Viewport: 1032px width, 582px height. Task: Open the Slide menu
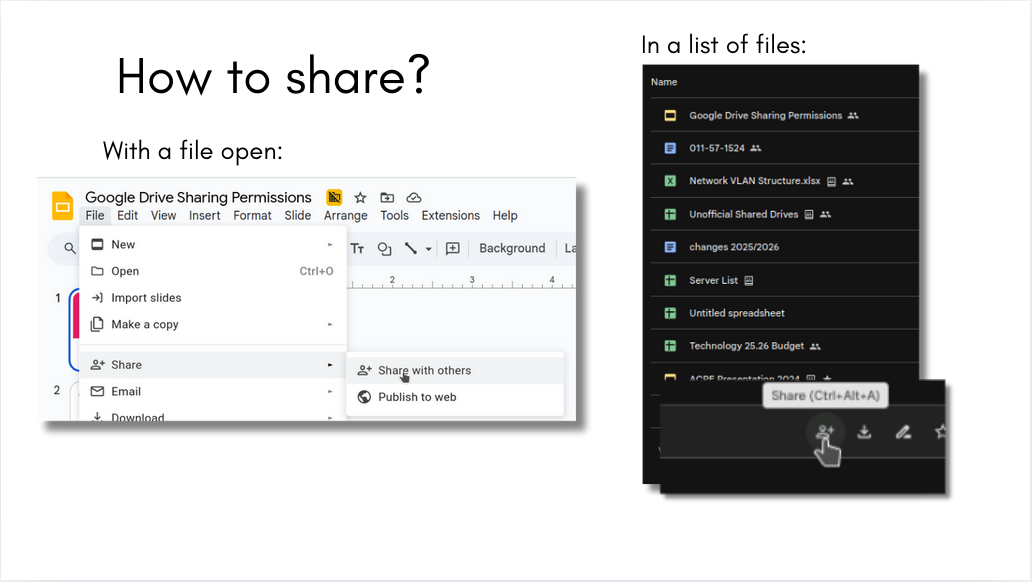297,215
